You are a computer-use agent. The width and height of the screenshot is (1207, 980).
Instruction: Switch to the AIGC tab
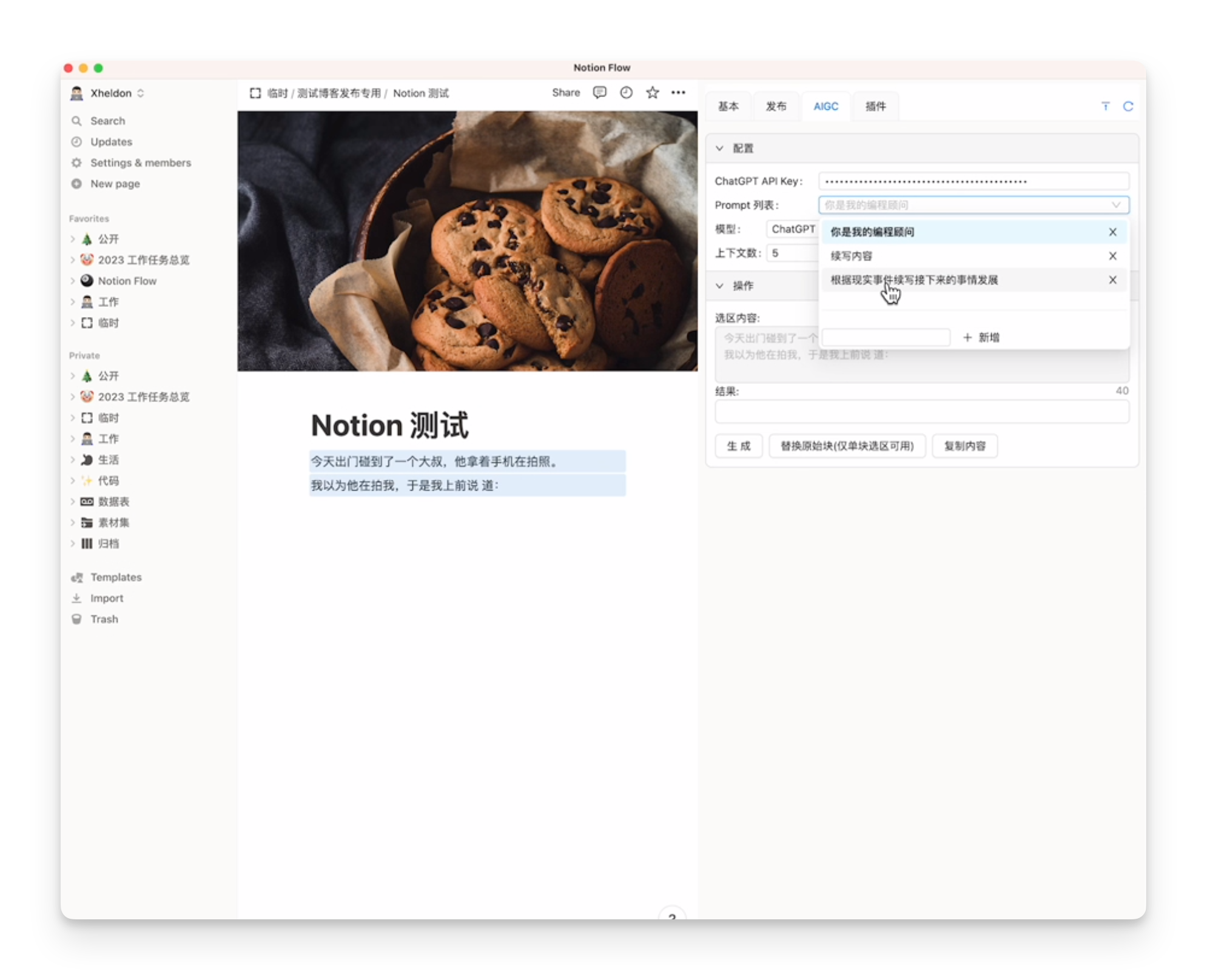(x=825, y=107)
